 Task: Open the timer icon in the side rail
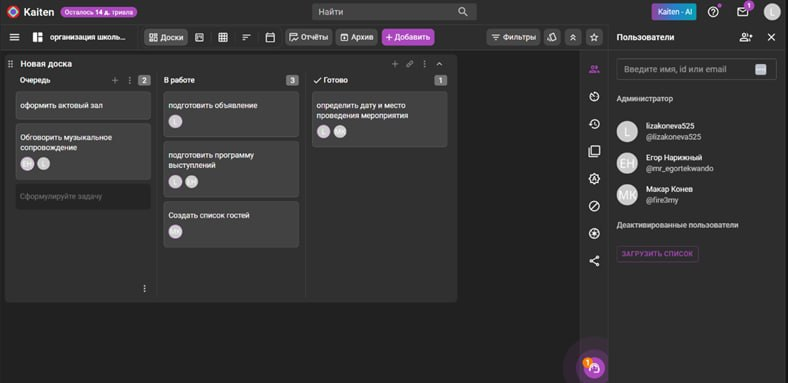tap(594, 97)
